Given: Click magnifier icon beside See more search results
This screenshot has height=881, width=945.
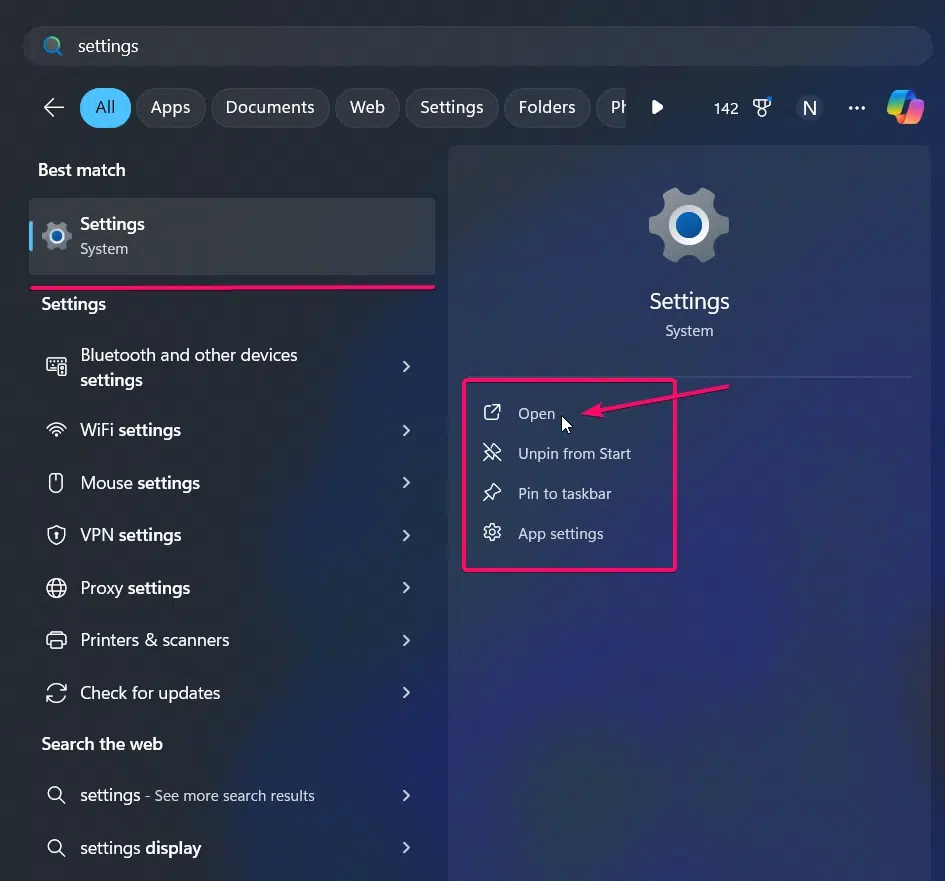Looking at the screenshot, I should coord(56,795).
